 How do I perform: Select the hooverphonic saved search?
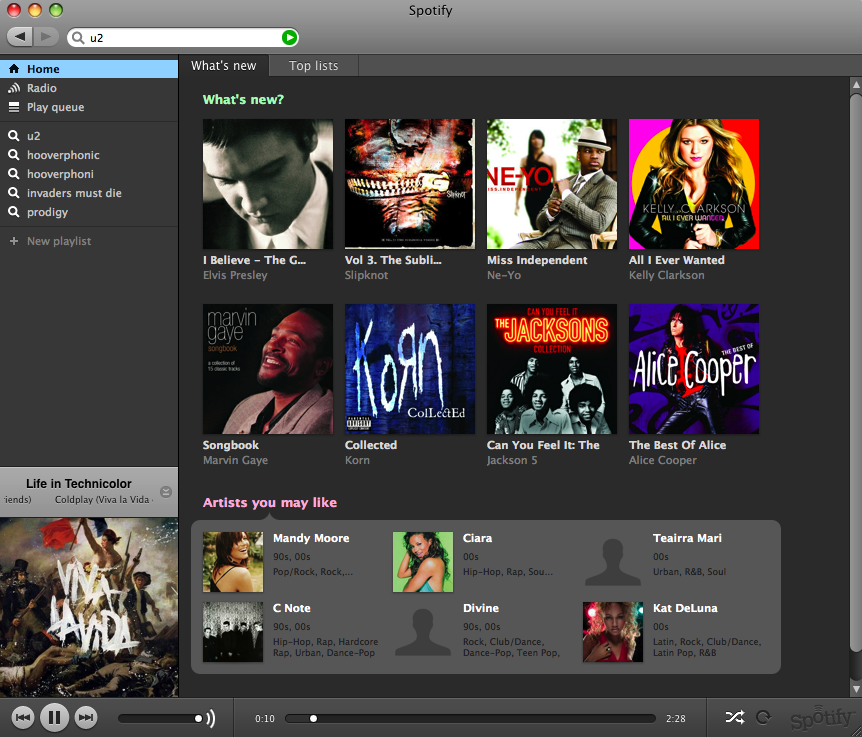point(89,155)
